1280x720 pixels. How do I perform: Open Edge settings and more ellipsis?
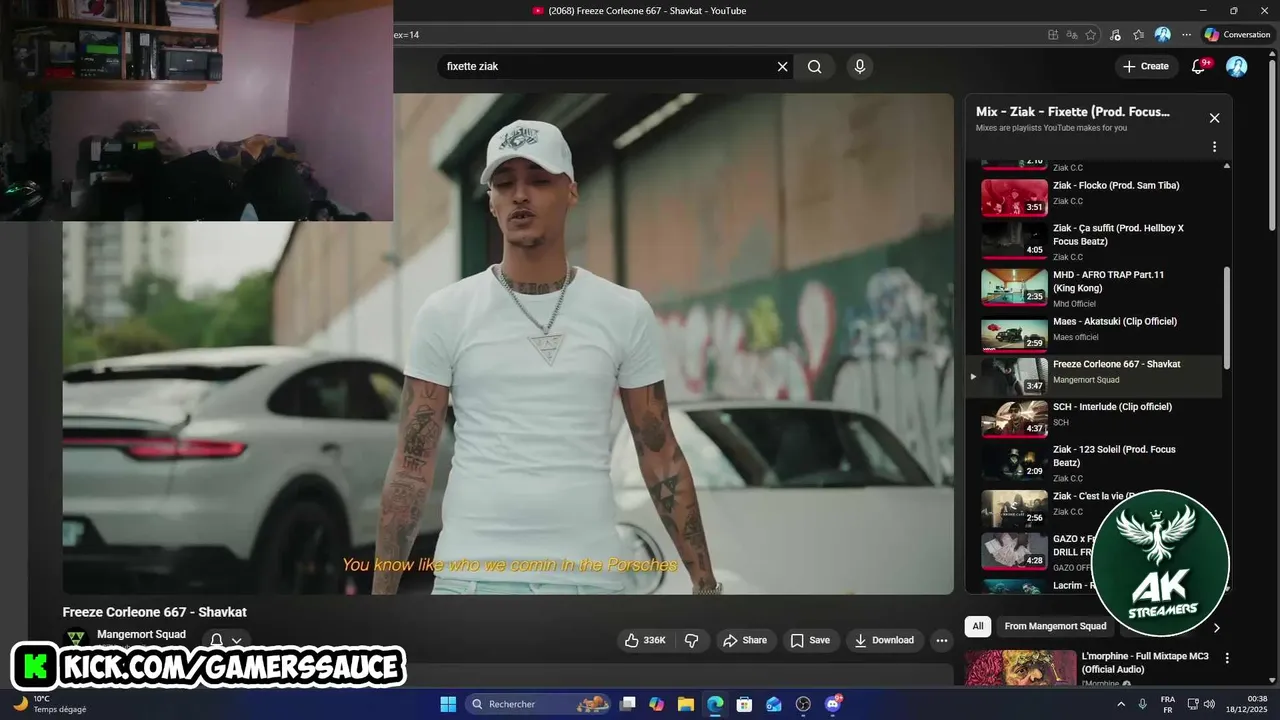click(x=1186, y=35)
